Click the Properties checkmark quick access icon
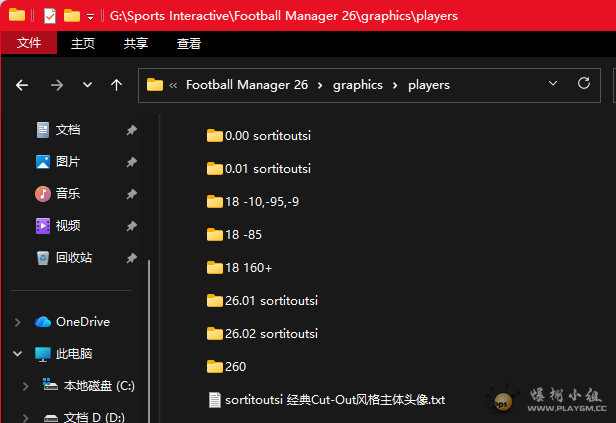This screenshot has height=423, width=616. click(50, 16)
